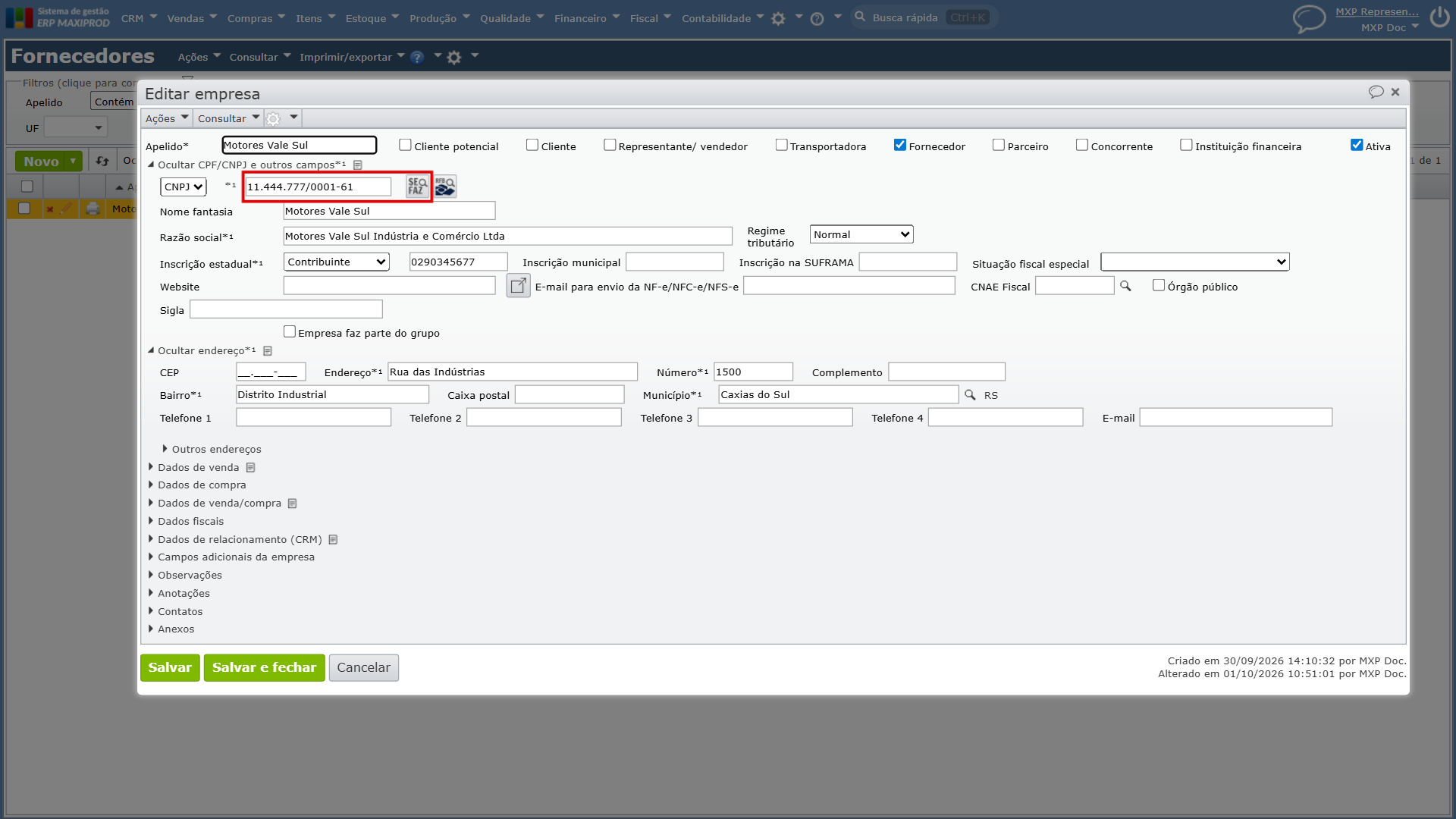
Task: Open the dialog's Ações menu
Action: click(x=167, y=118)
